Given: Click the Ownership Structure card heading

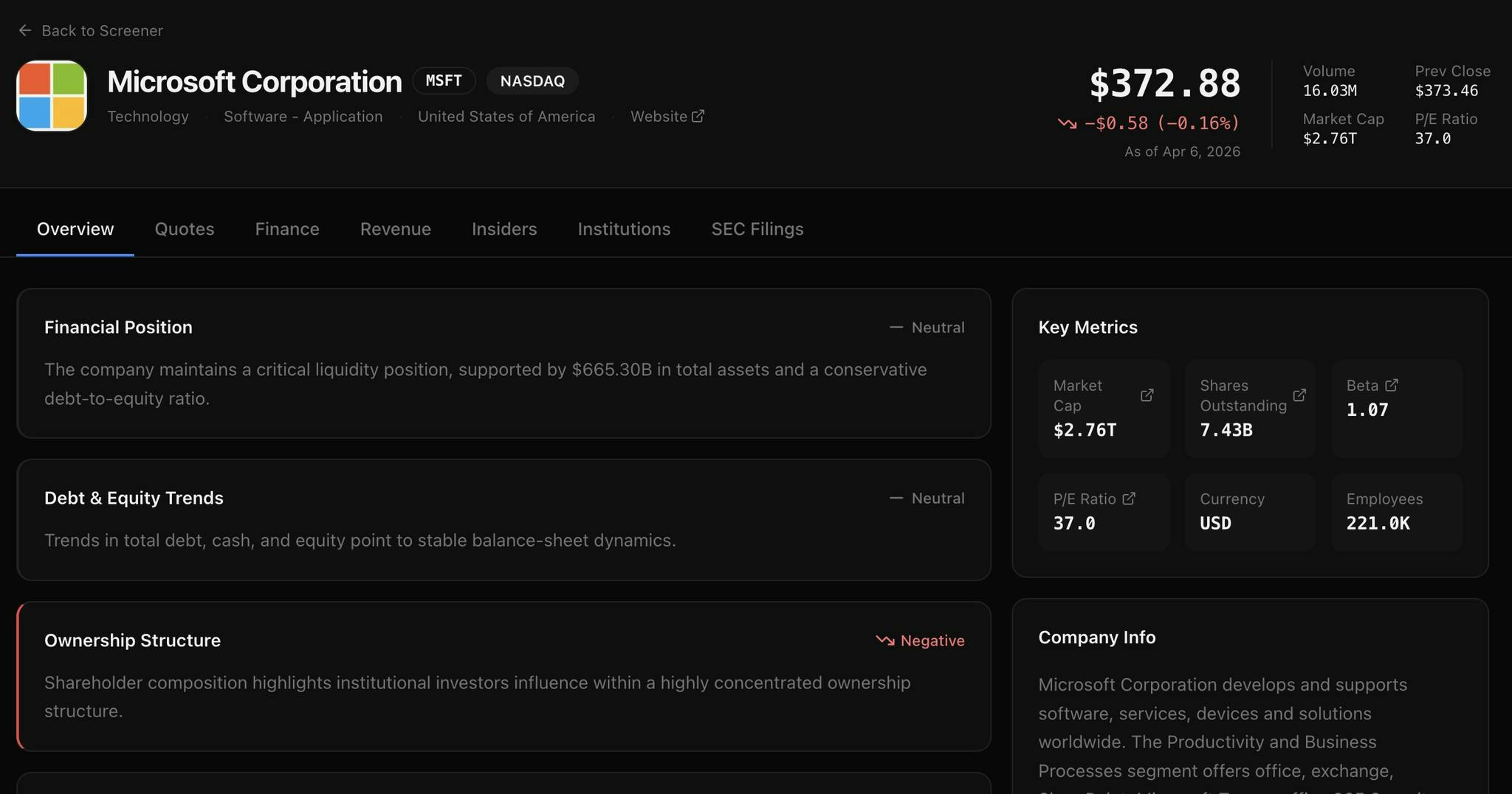Looking at the screenshot, I should (132, 640).
